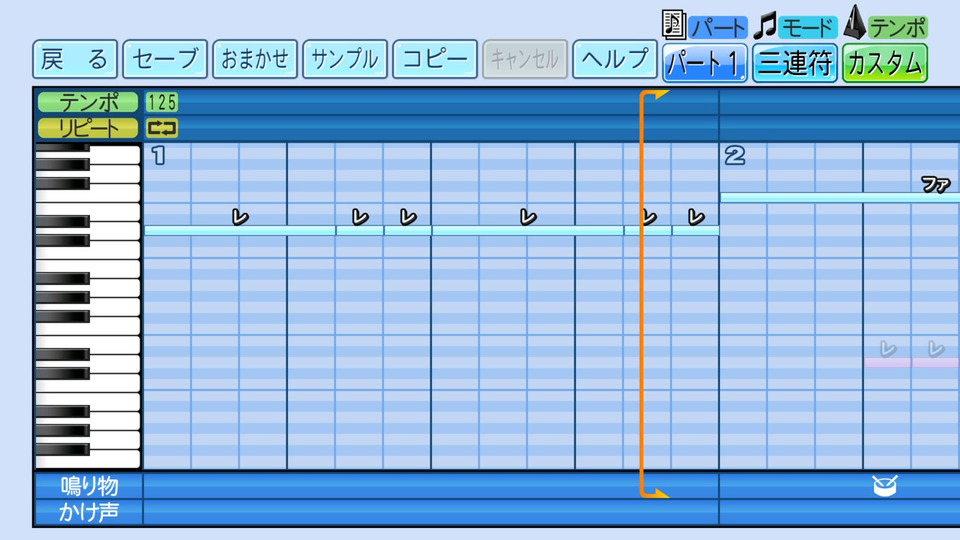Click the コピー copy button
The width and height of the screenshot is (960, 540).
point(435,59)
